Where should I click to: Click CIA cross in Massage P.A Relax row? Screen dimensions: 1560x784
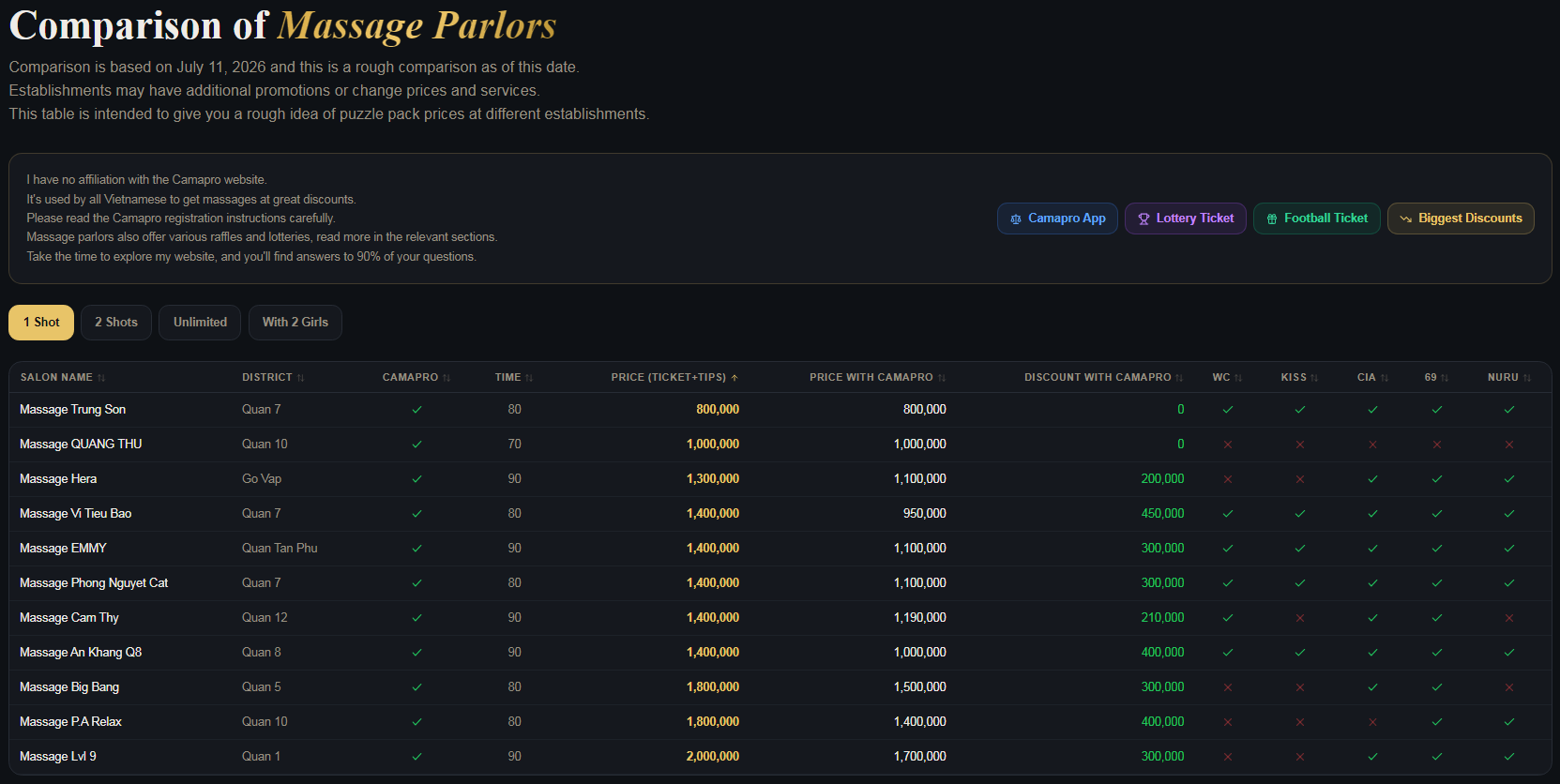coord(1372,722)
